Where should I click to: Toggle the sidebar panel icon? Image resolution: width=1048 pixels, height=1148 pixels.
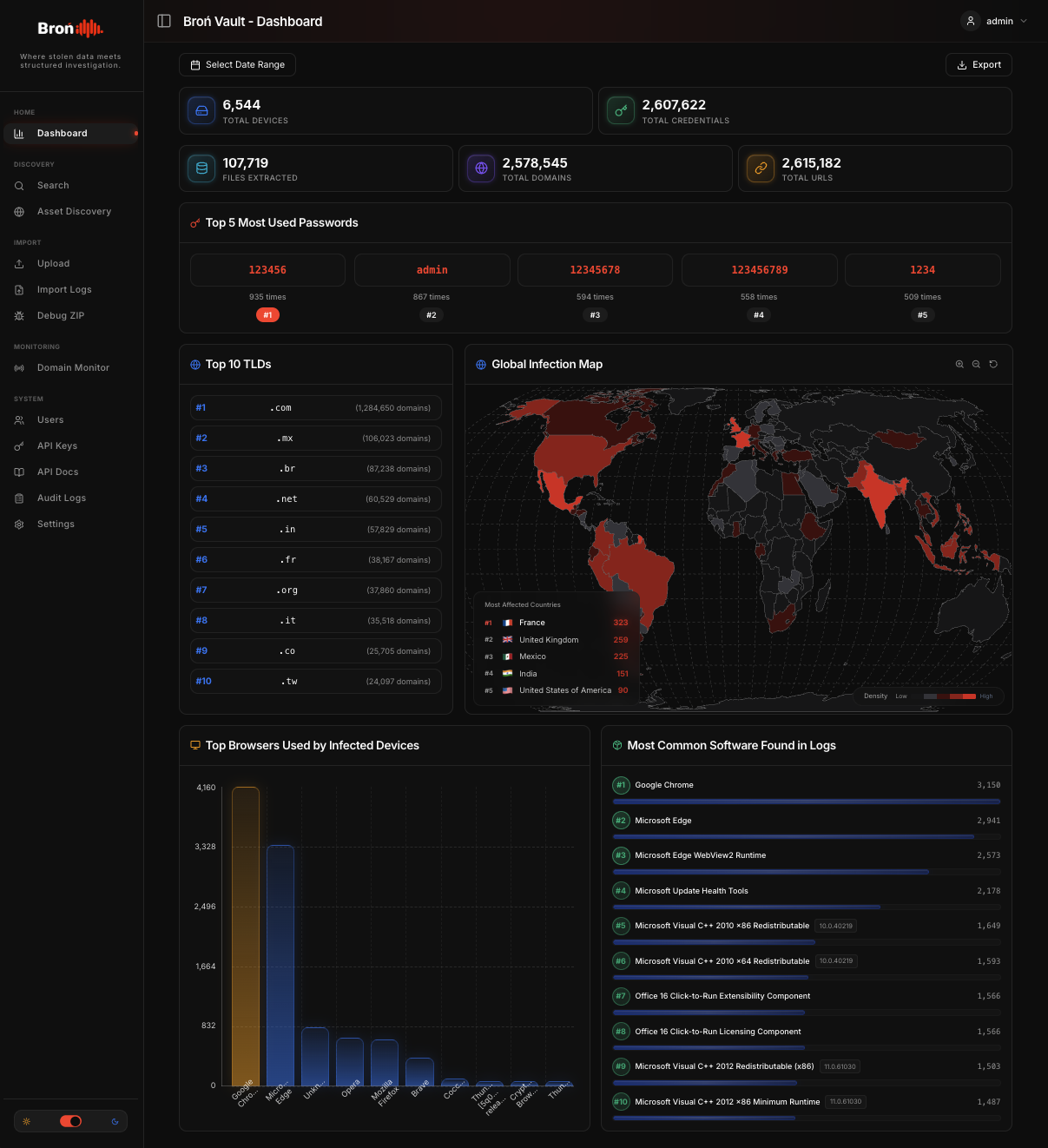pos(164,21)
